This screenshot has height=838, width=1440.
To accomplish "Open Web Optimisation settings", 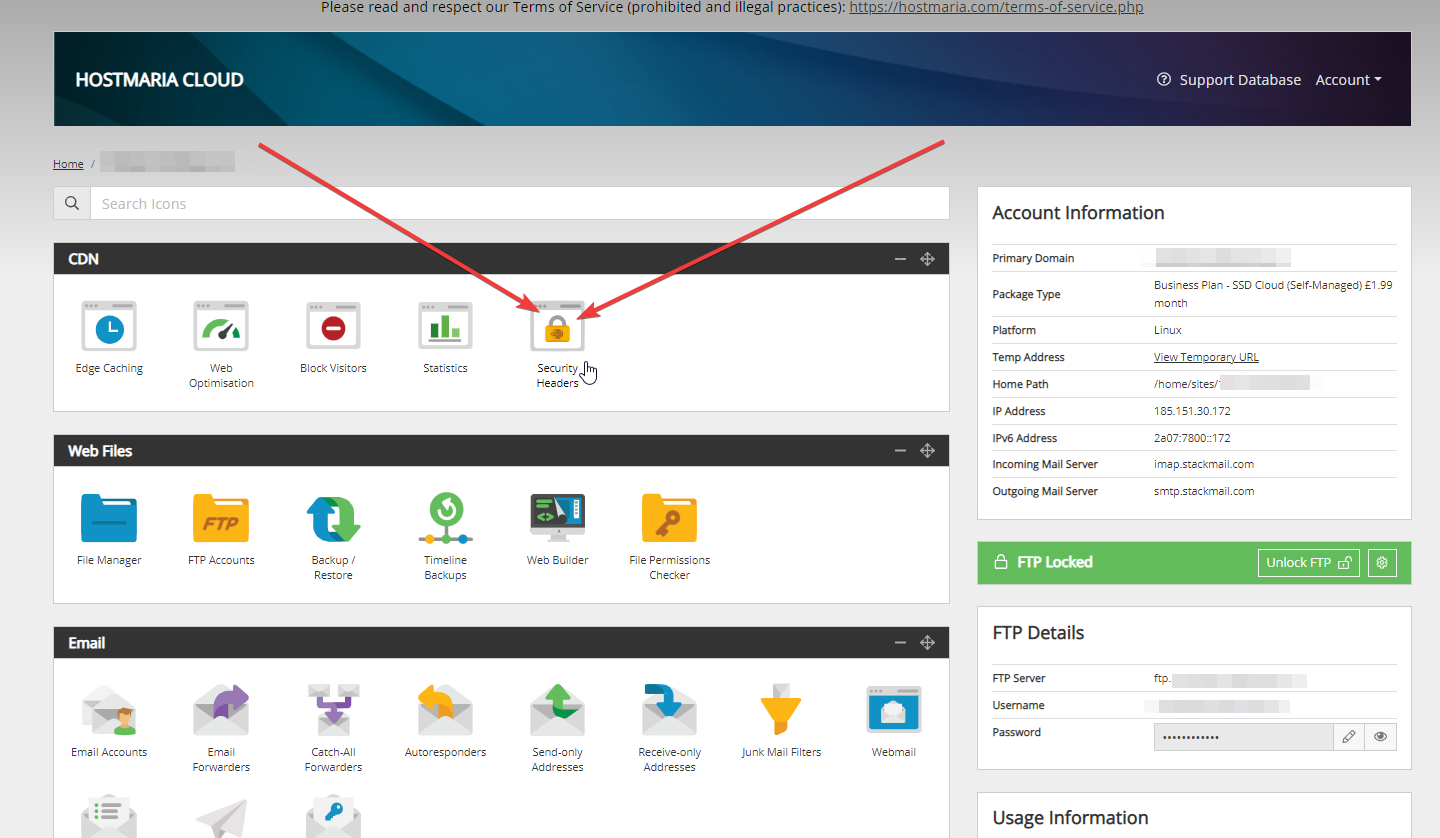I will click(221, 327).
